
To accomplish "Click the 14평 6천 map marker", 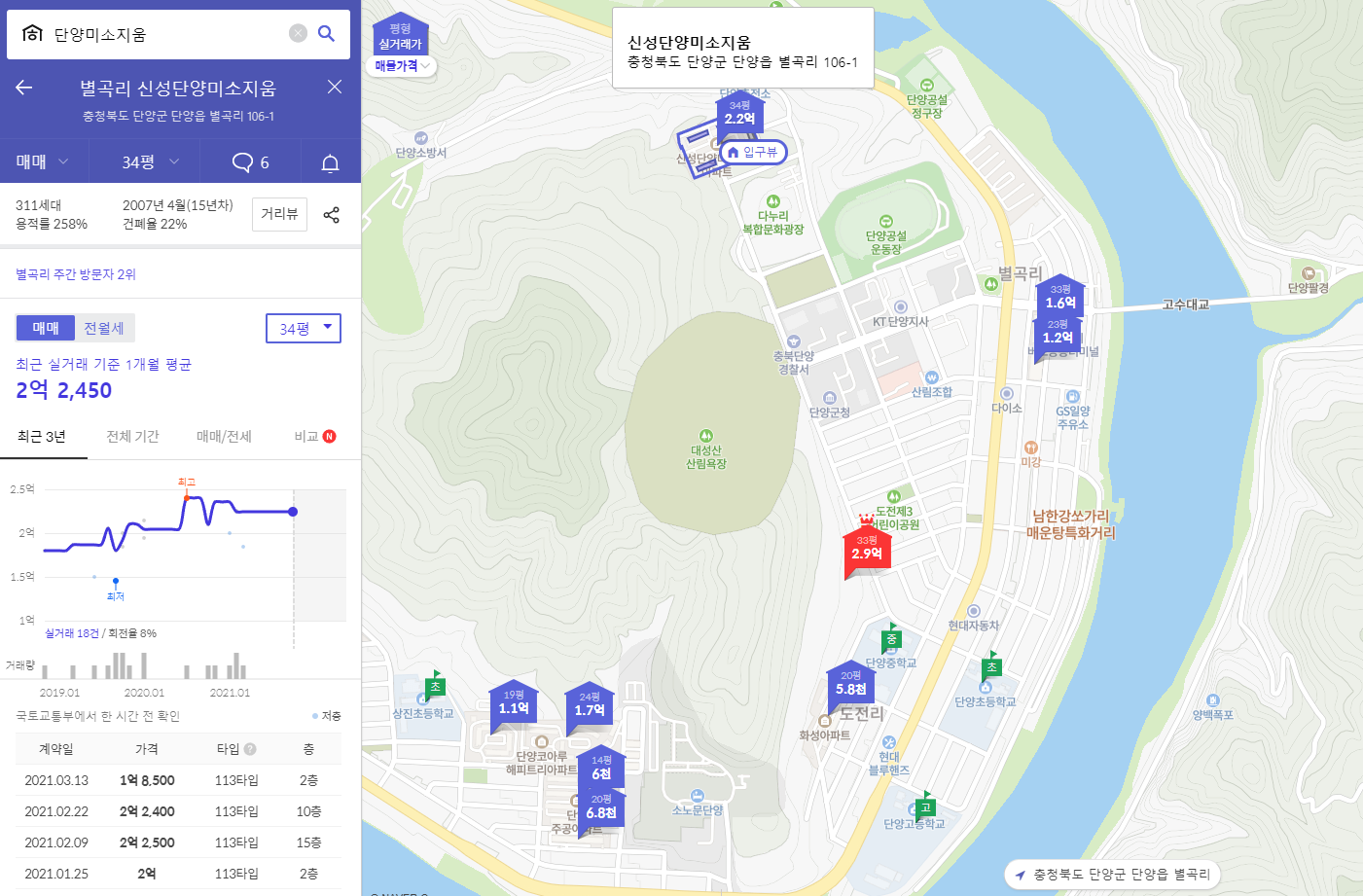I will [601, 768].
